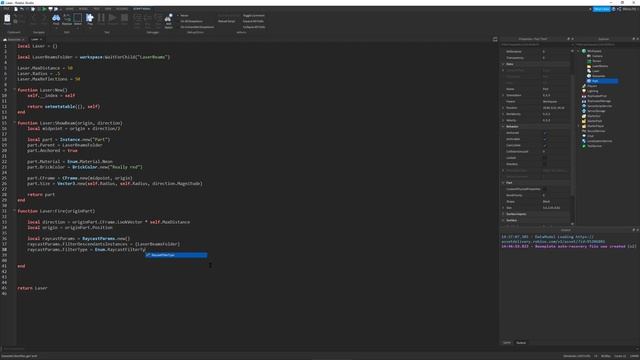Select TestService in Explorer
This screenshot has width=640, height=360.
pos(594,146)
